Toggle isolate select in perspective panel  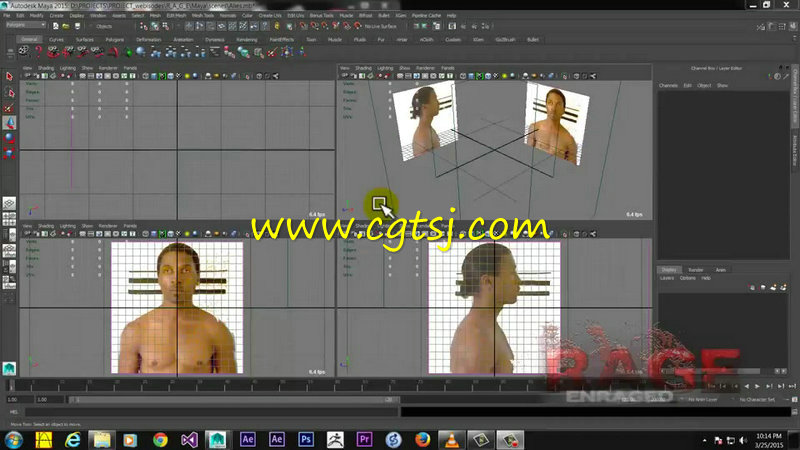564,76
